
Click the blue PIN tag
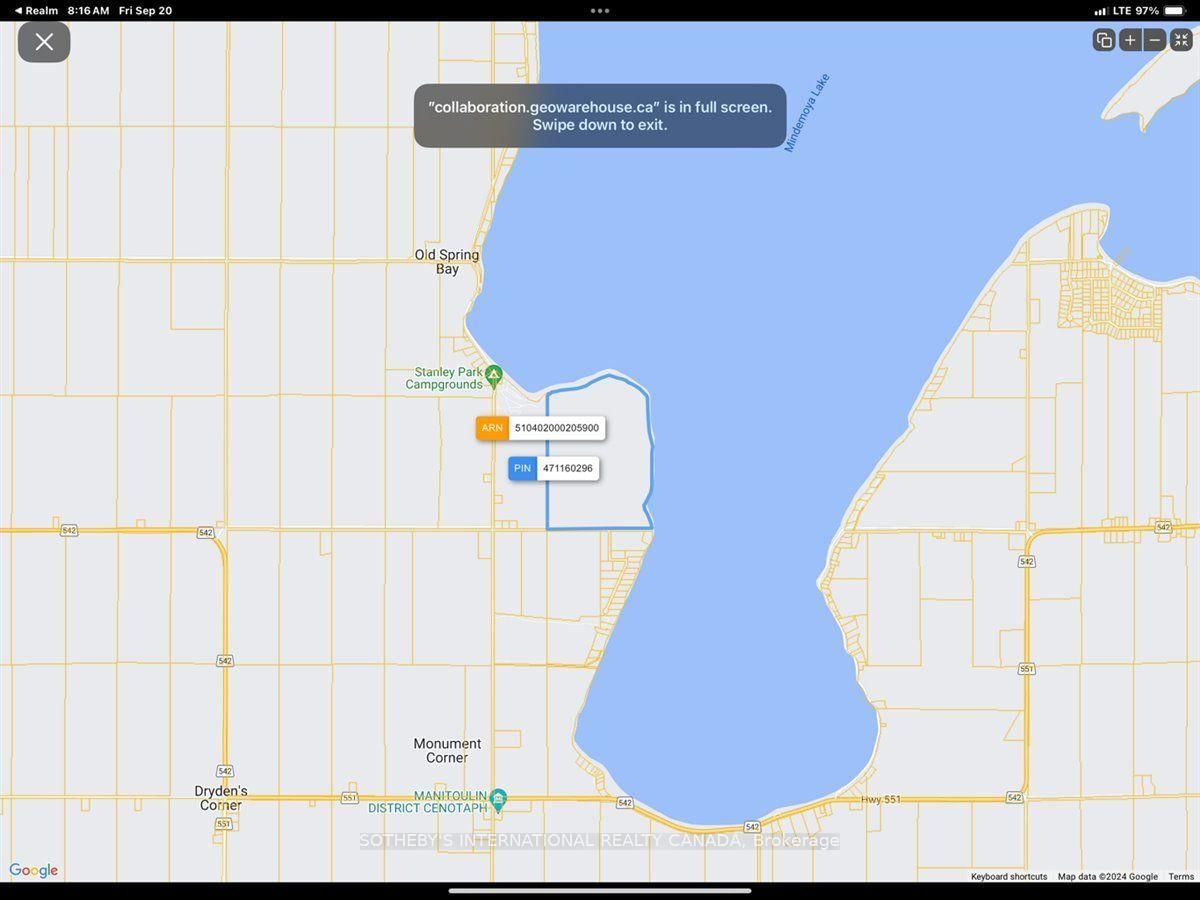(522, 468)
